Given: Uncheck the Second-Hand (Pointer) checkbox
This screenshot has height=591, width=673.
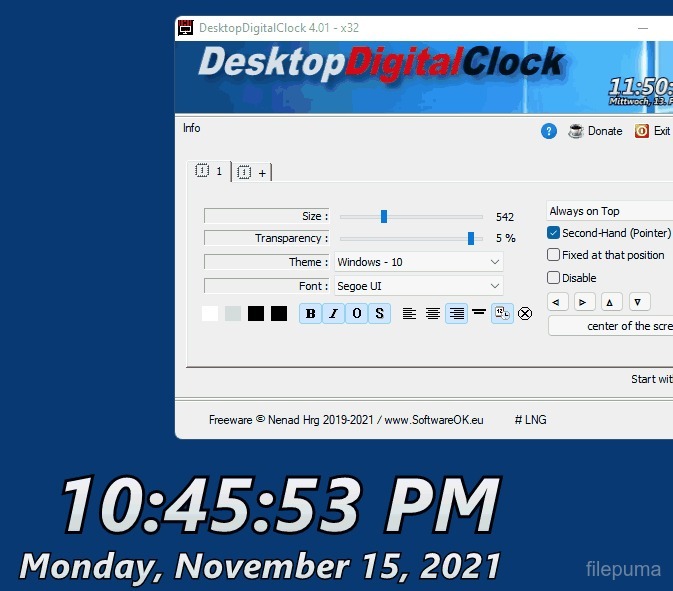Looking at the screenshot, I should (x=554, y=233).
